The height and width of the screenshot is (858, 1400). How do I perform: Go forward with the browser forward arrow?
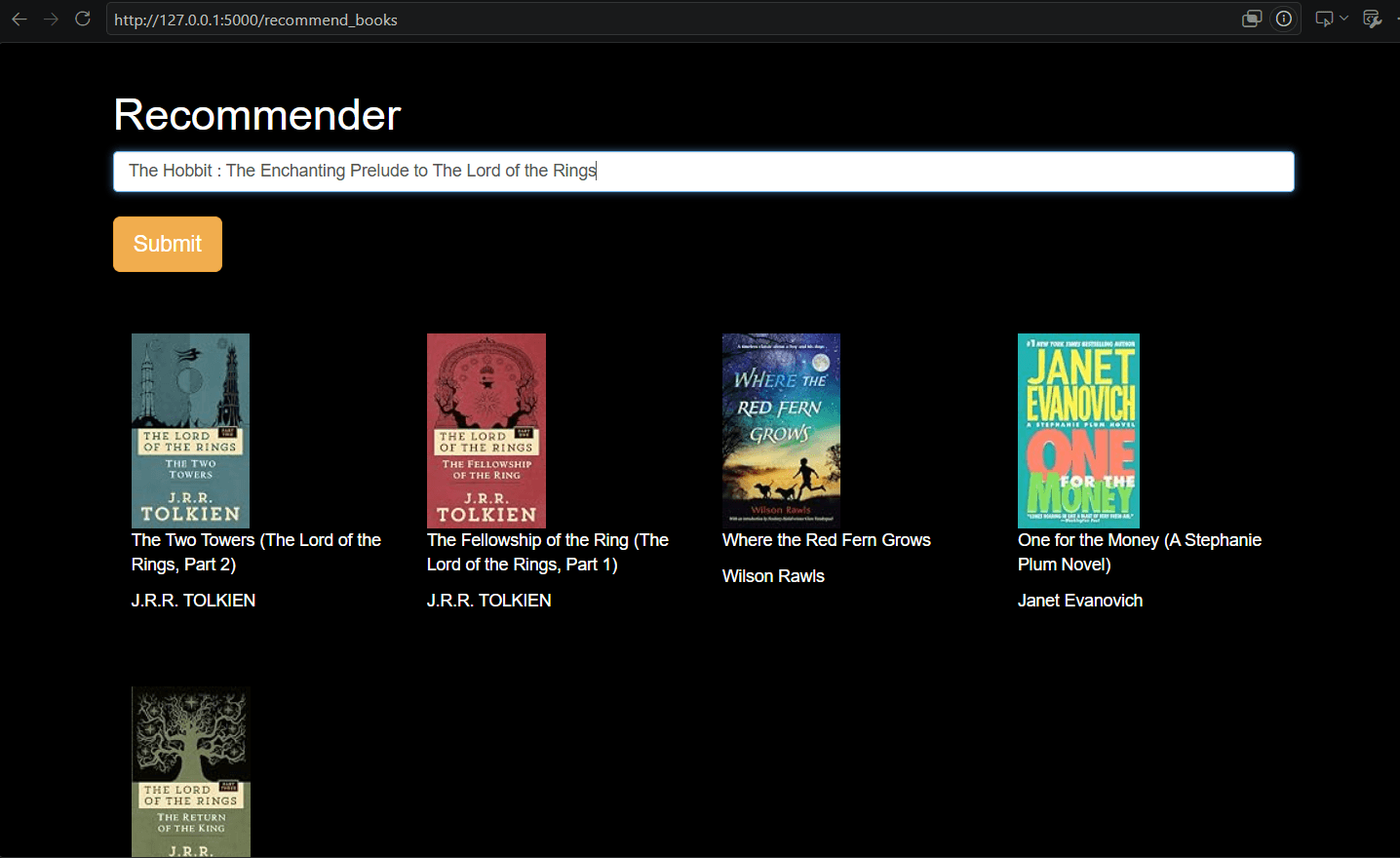point(51,19)
